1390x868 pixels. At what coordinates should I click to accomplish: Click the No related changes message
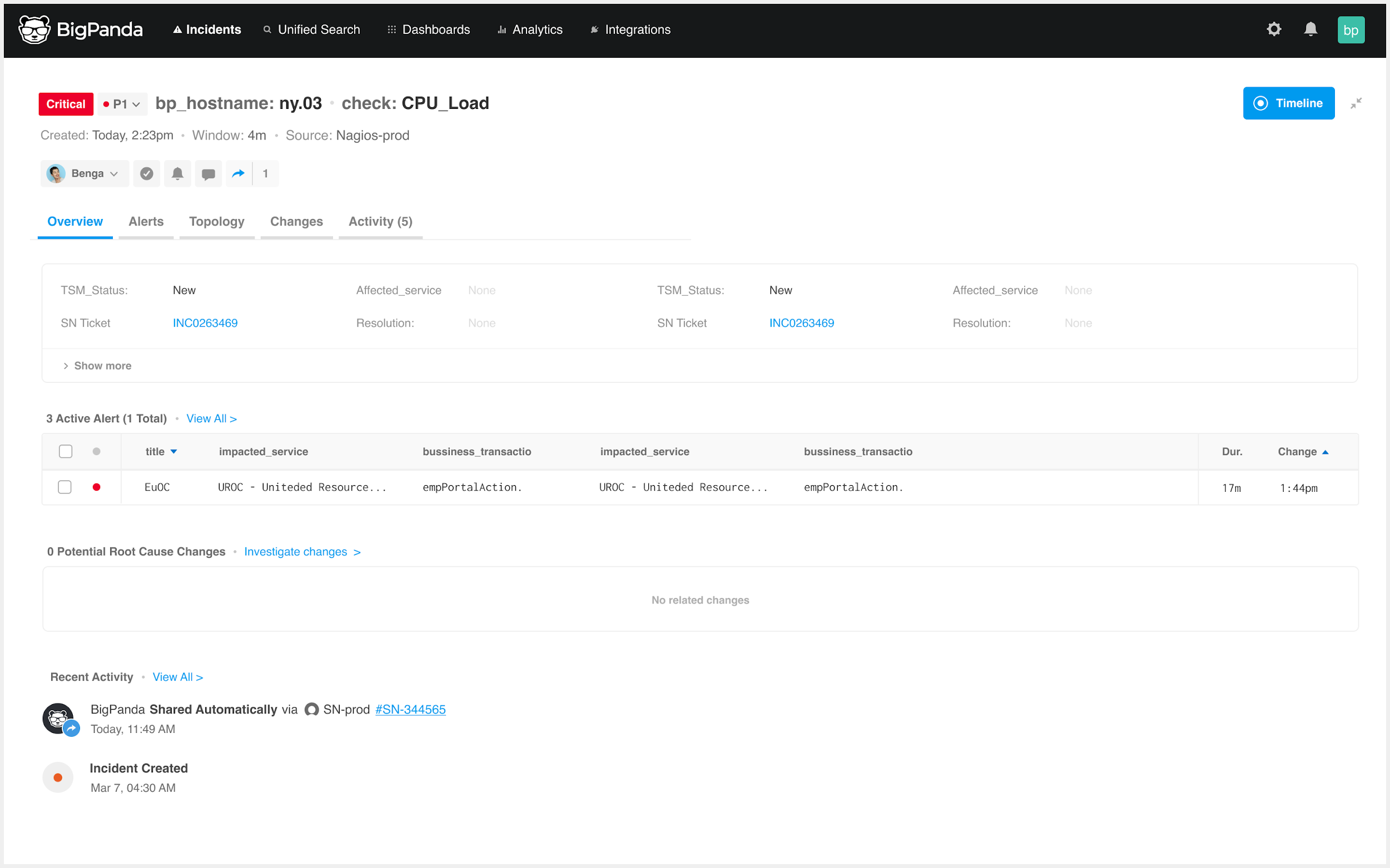(700, 600)
